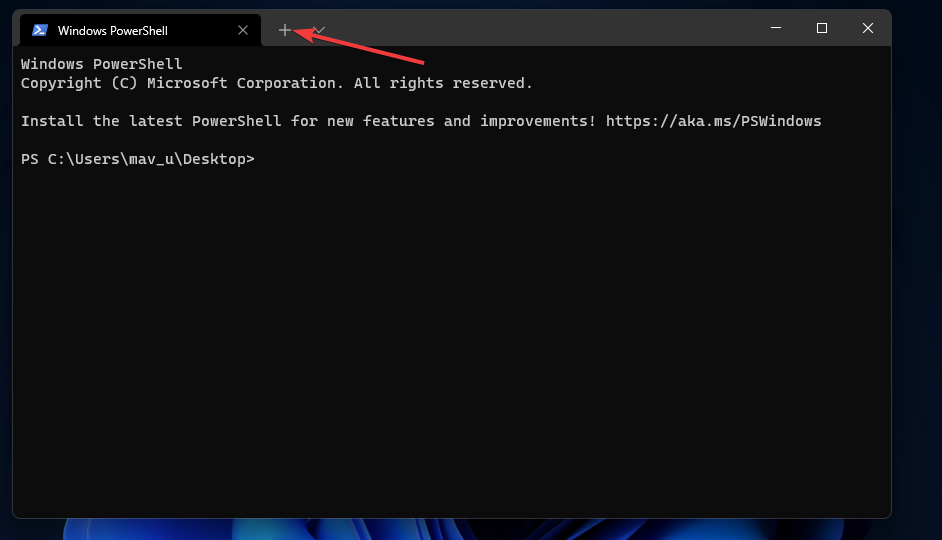Click the Windows PowerShell header text line
Viewport: 942px width, 540px height.
coord(102,65)
